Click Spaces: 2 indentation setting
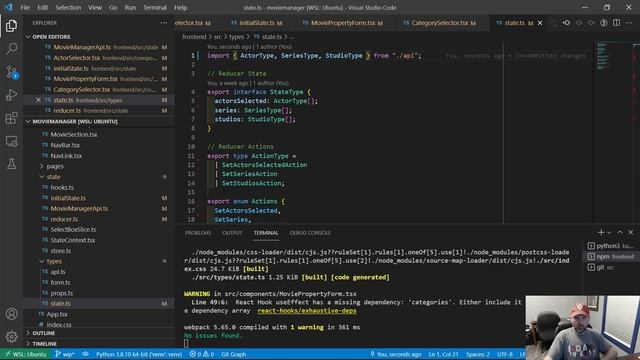This screenshot has height=360, width=640. pyautogui.click(x=478, y=354)
